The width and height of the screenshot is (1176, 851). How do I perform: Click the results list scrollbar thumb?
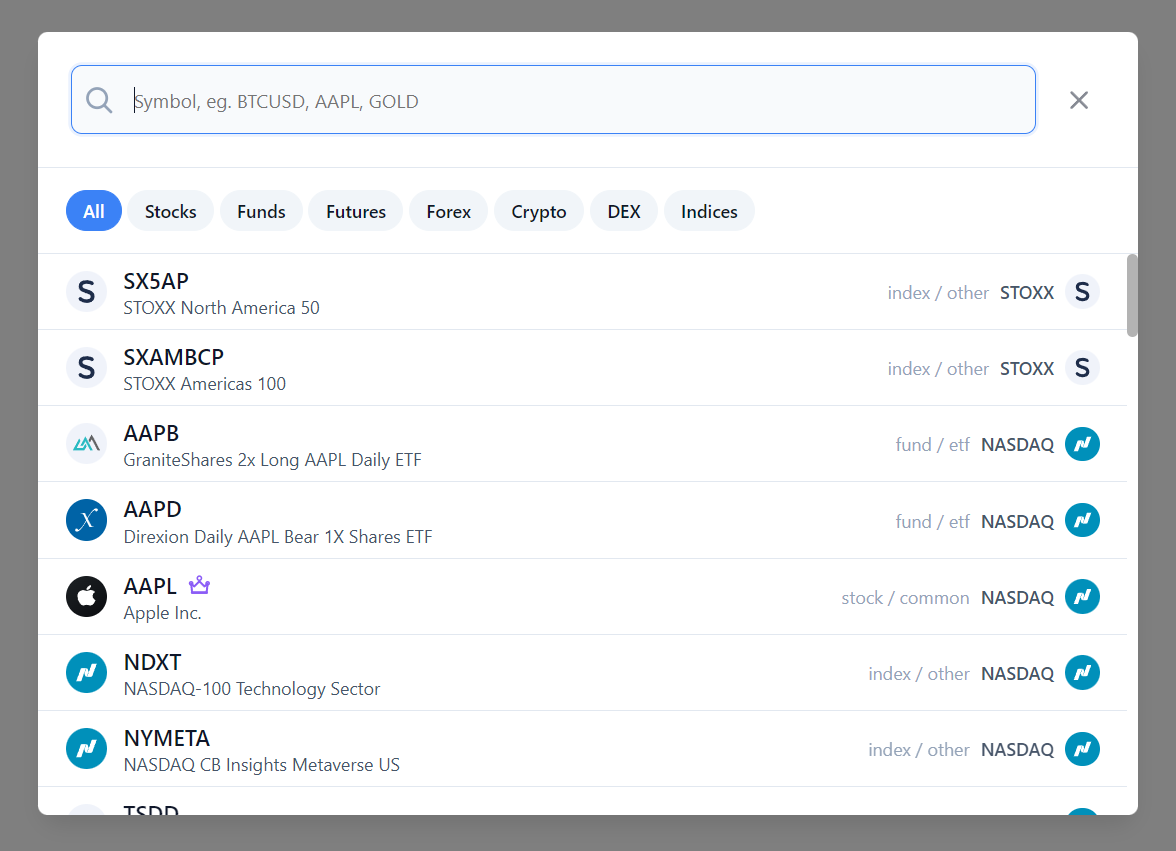pyautogui.click(x=1132, y=295)
